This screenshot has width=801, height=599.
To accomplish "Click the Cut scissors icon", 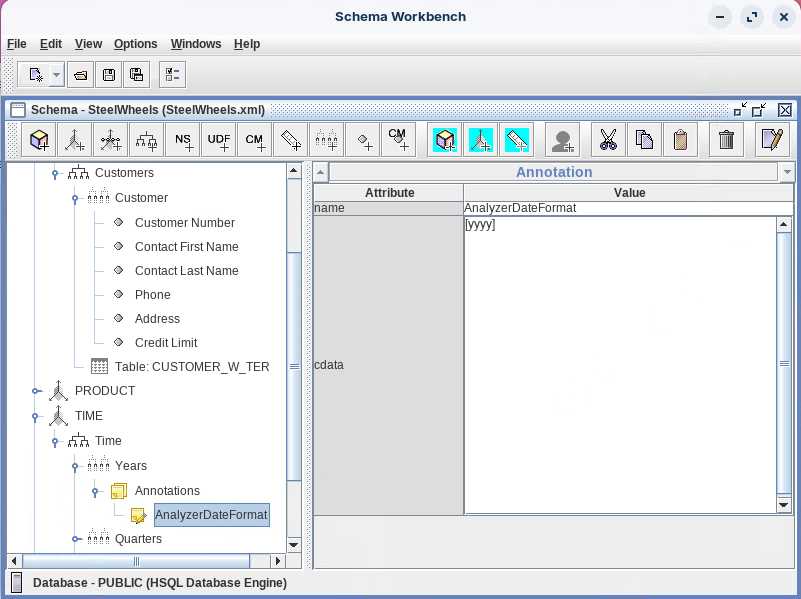I will point(607,141).
